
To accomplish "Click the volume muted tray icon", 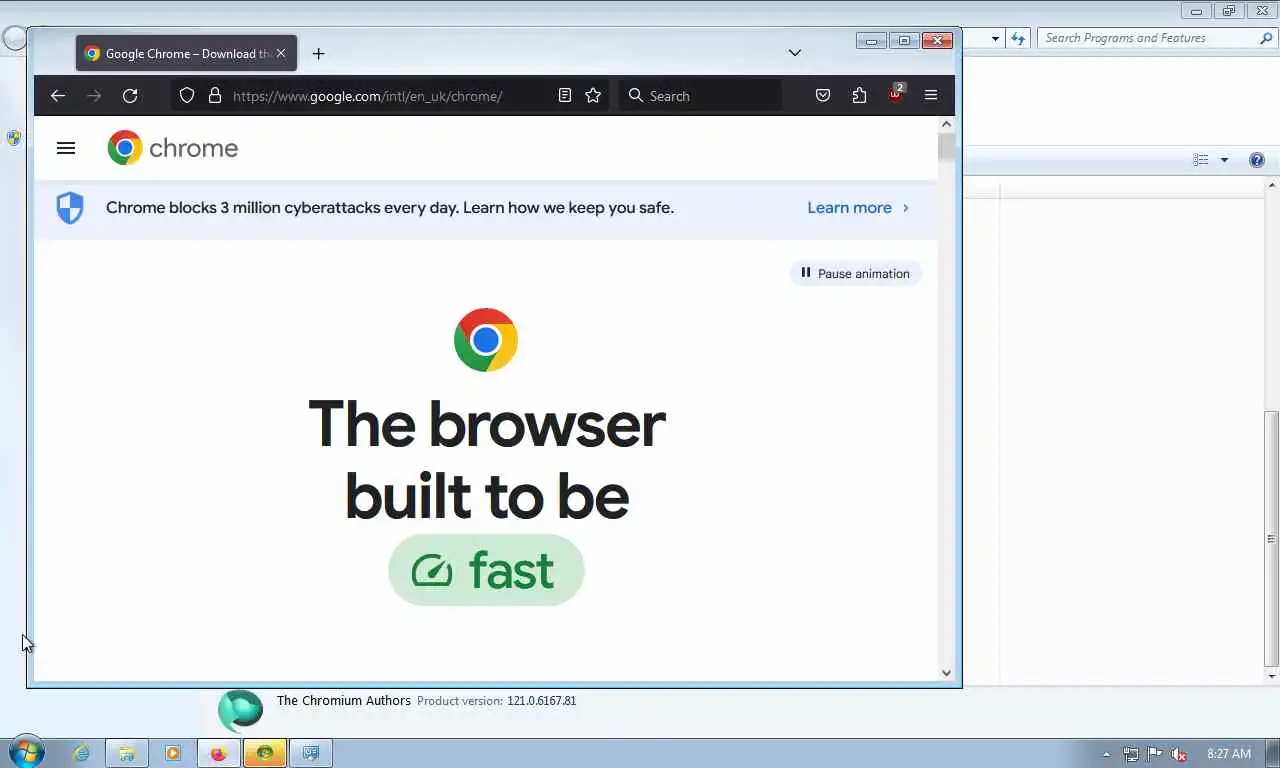I will 1179,754.
